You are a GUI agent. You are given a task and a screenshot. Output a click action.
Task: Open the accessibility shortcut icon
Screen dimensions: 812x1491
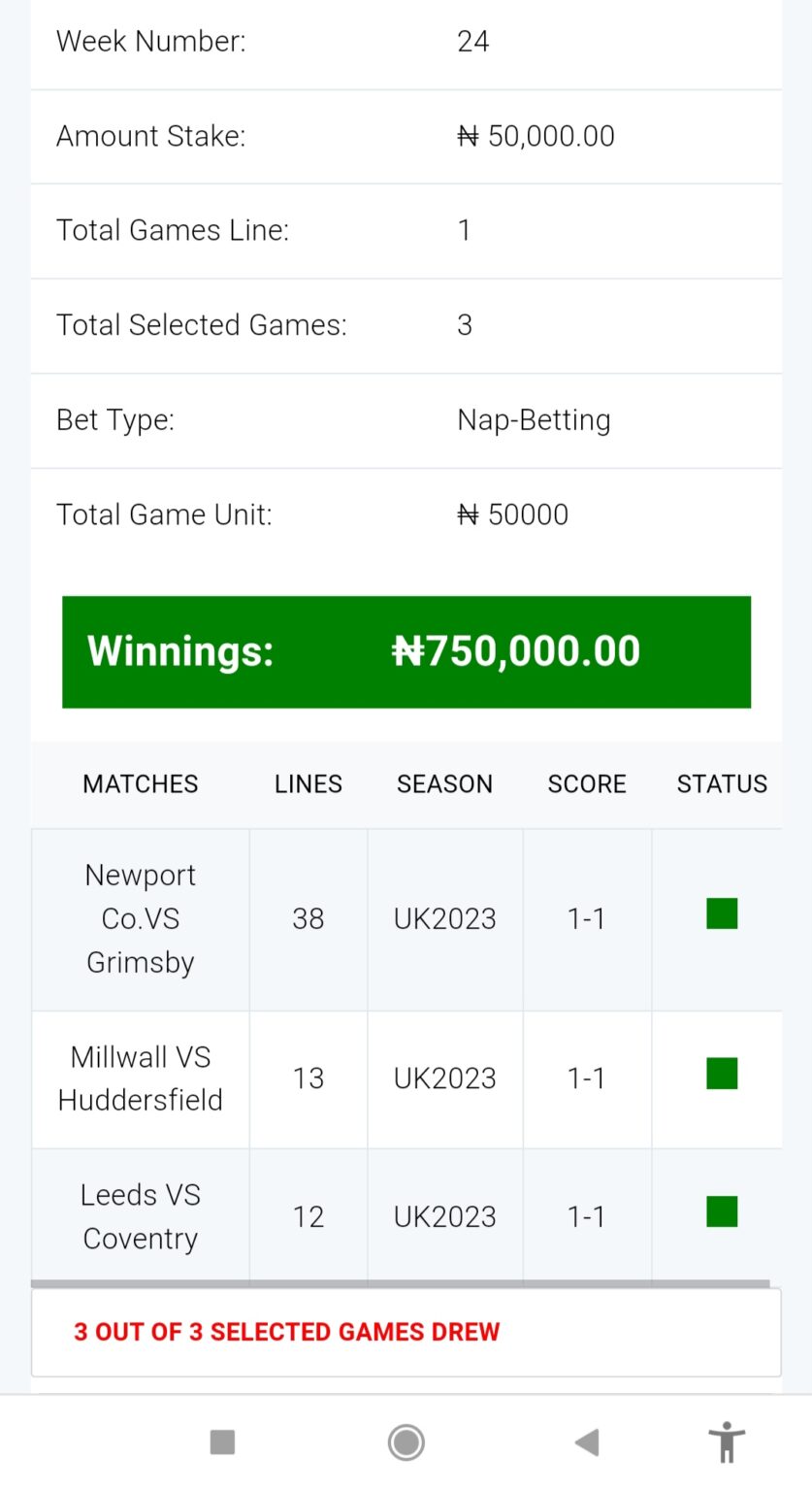(726, 1441)
